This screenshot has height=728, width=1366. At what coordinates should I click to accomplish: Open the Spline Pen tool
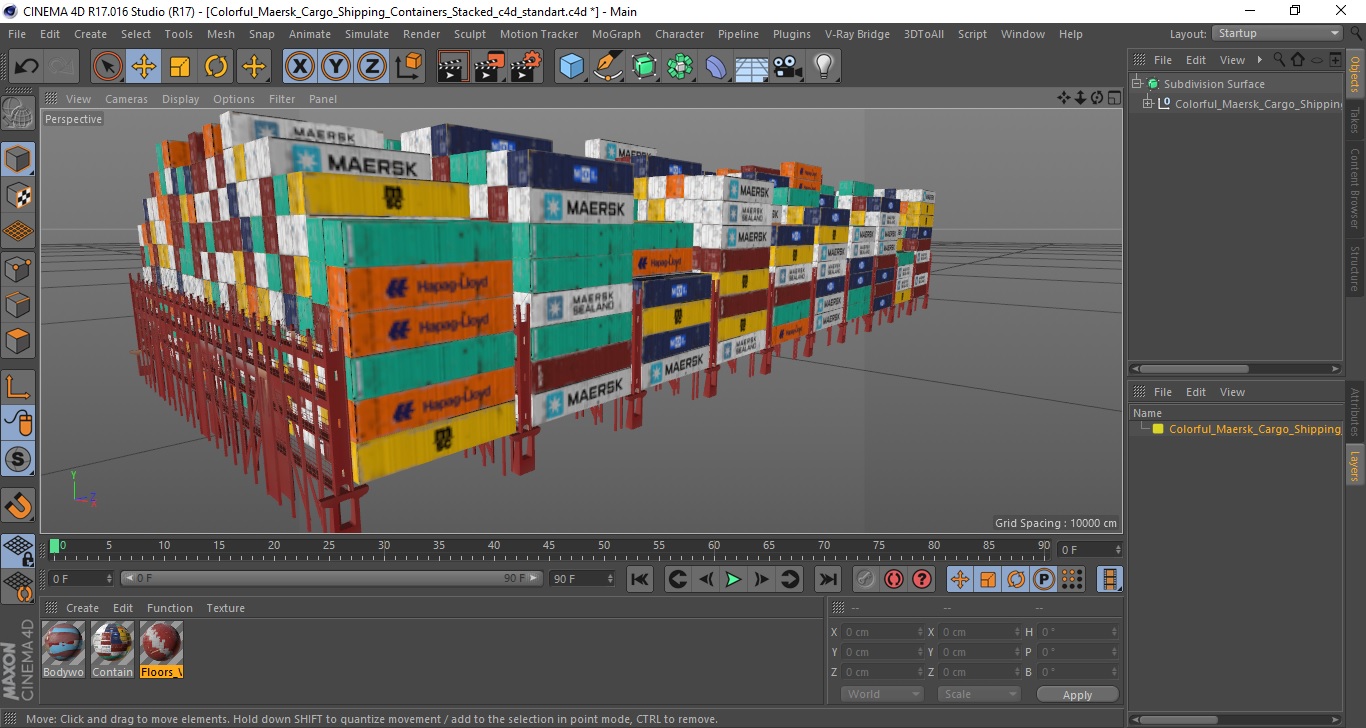[608, 67]
